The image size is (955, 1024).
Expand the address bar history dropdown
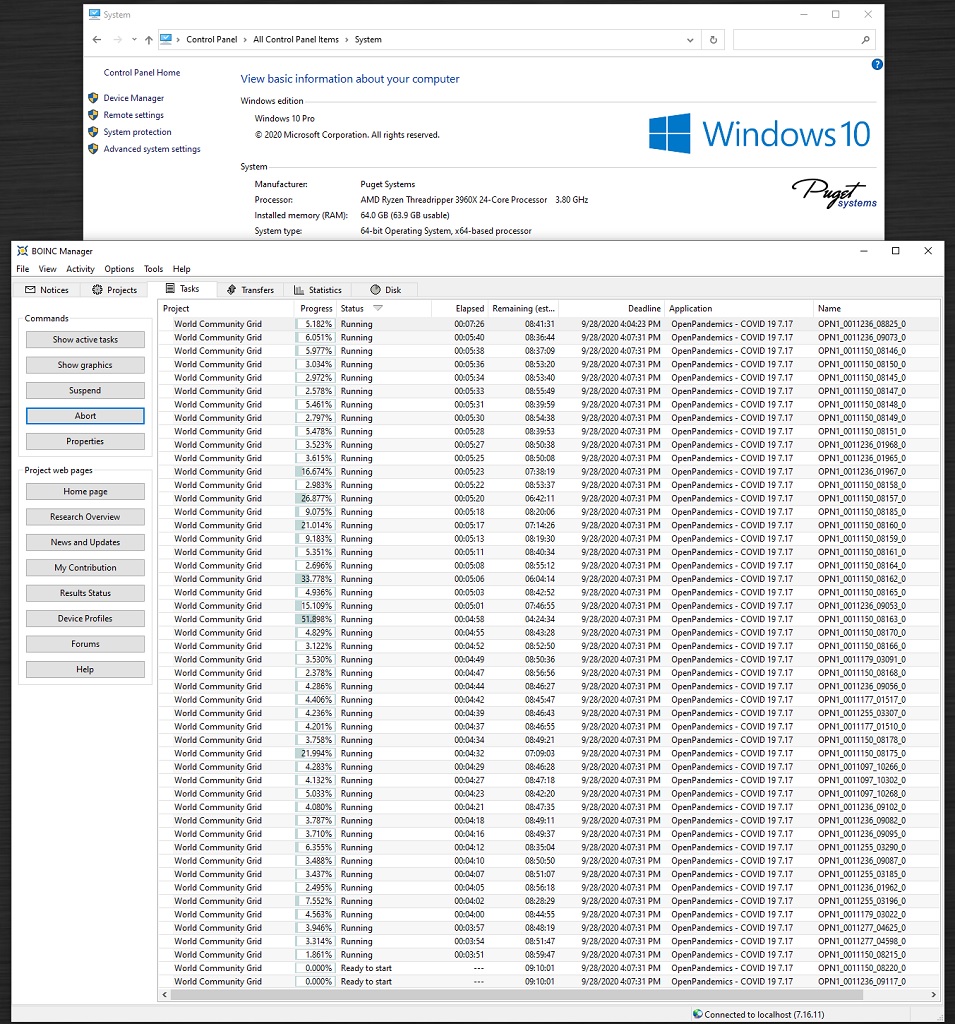pos(690,40)
